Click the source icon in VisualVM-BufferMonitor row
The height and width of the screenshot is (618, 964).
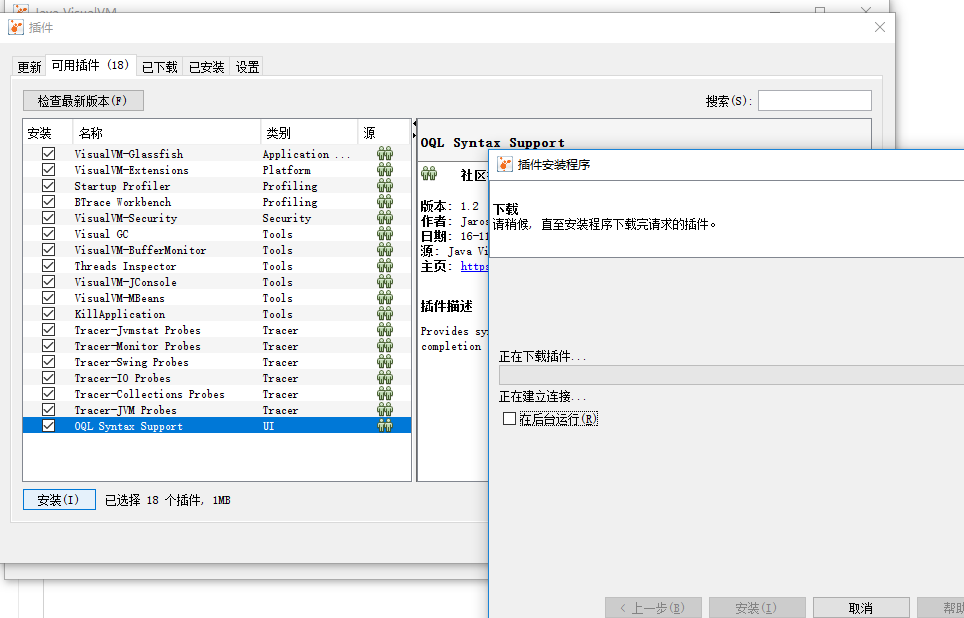click(385, 250)
